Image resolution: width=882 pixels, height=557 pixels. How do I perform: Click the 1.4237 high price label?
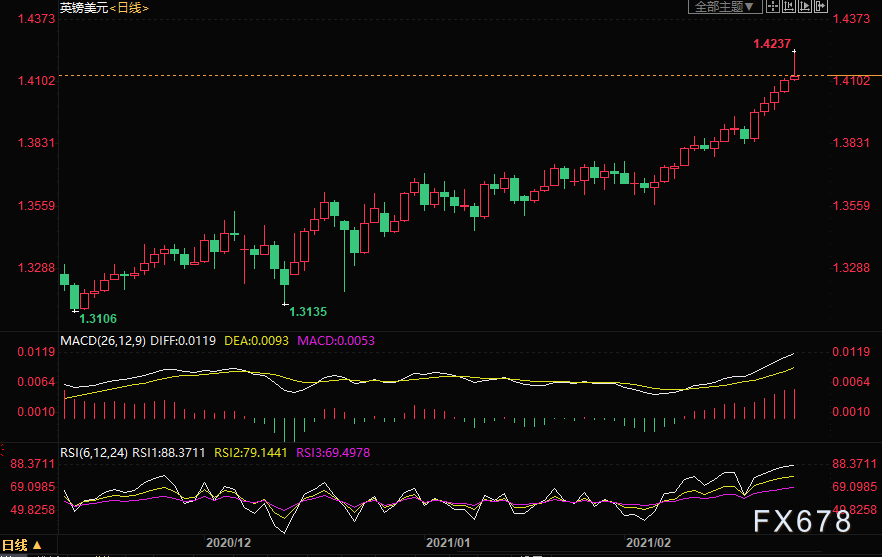[772, 43]
